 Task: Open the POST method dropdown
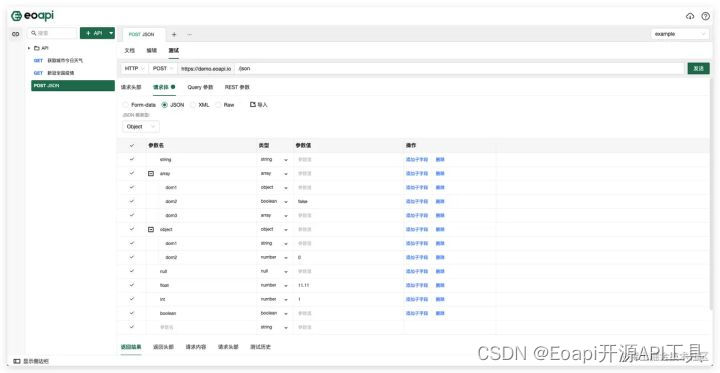pos(163,68)
